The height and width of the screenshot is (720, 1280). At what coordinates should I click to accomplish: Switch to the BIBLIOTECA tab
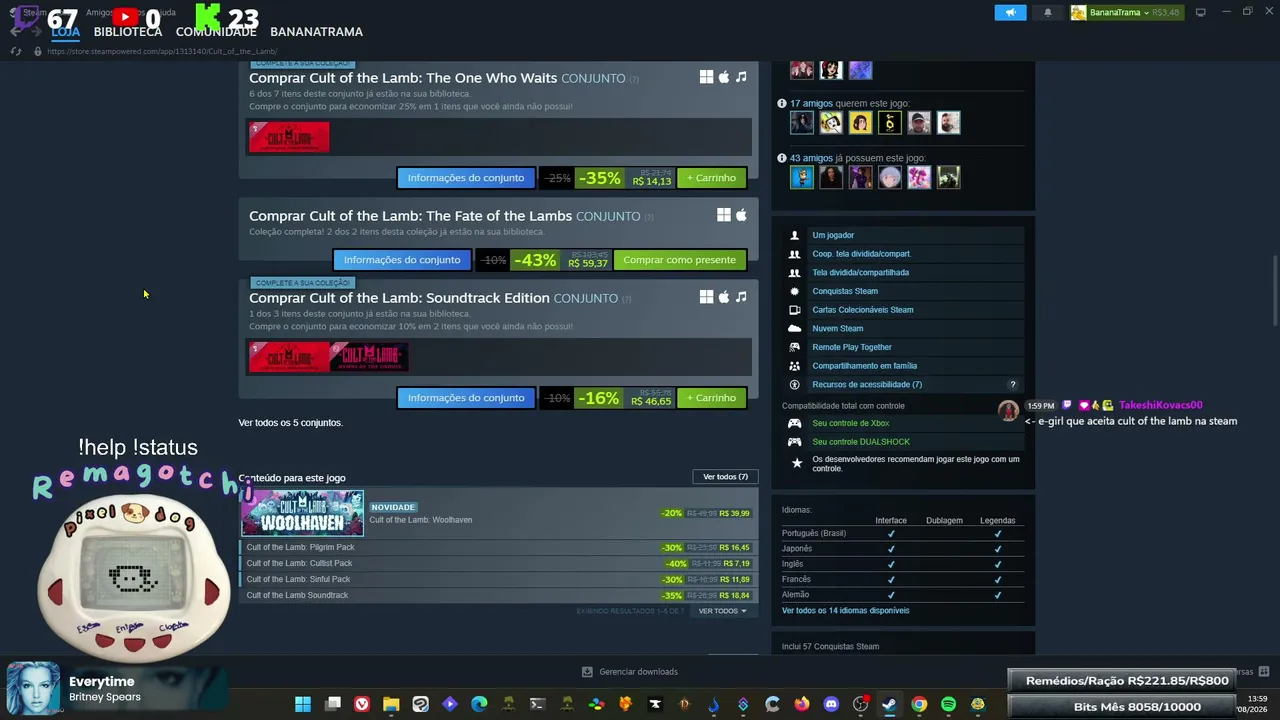click(x=128, y=32)
